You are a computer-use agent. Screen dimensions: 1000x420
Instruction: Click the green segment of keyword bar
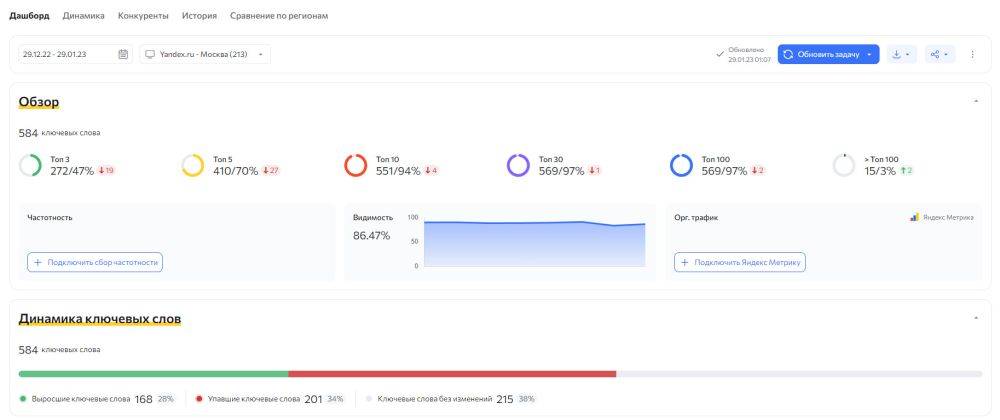pos(154,374)
